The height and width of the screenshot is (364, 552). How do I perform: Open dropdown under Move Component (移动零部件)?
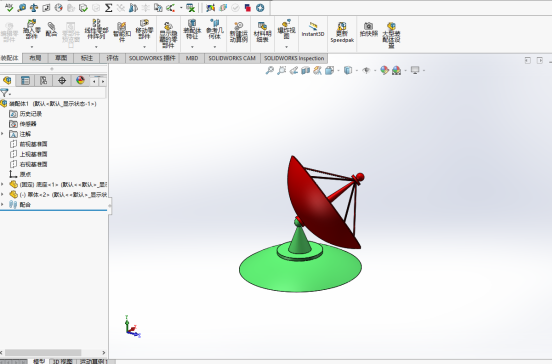(144, 47)
